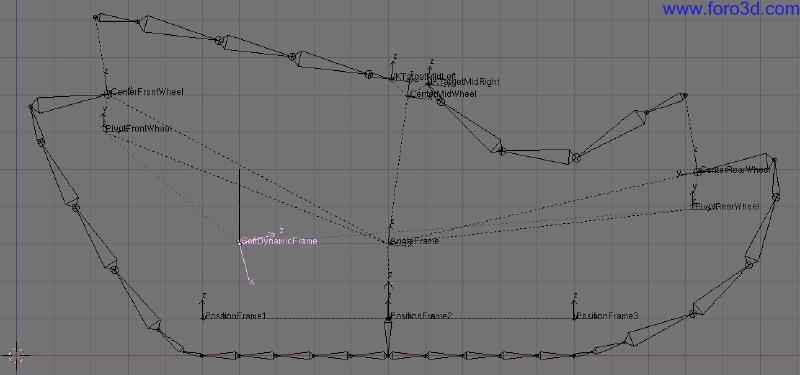
Task: Select the highlighted SoftDynamicFrame object
Action: click(279, 241)
